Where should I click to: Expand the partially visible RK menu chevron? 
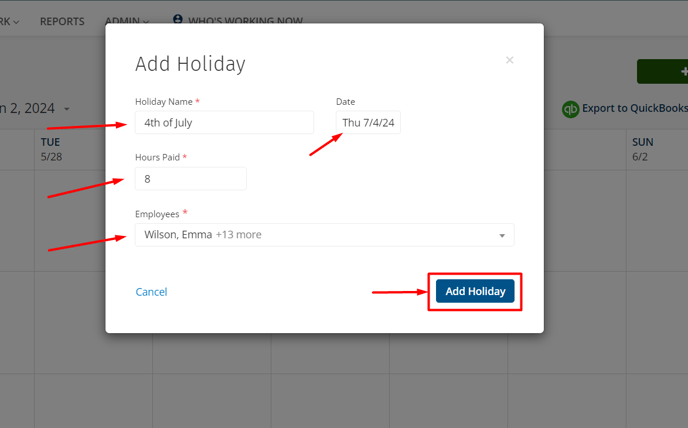tap(16, 22)
